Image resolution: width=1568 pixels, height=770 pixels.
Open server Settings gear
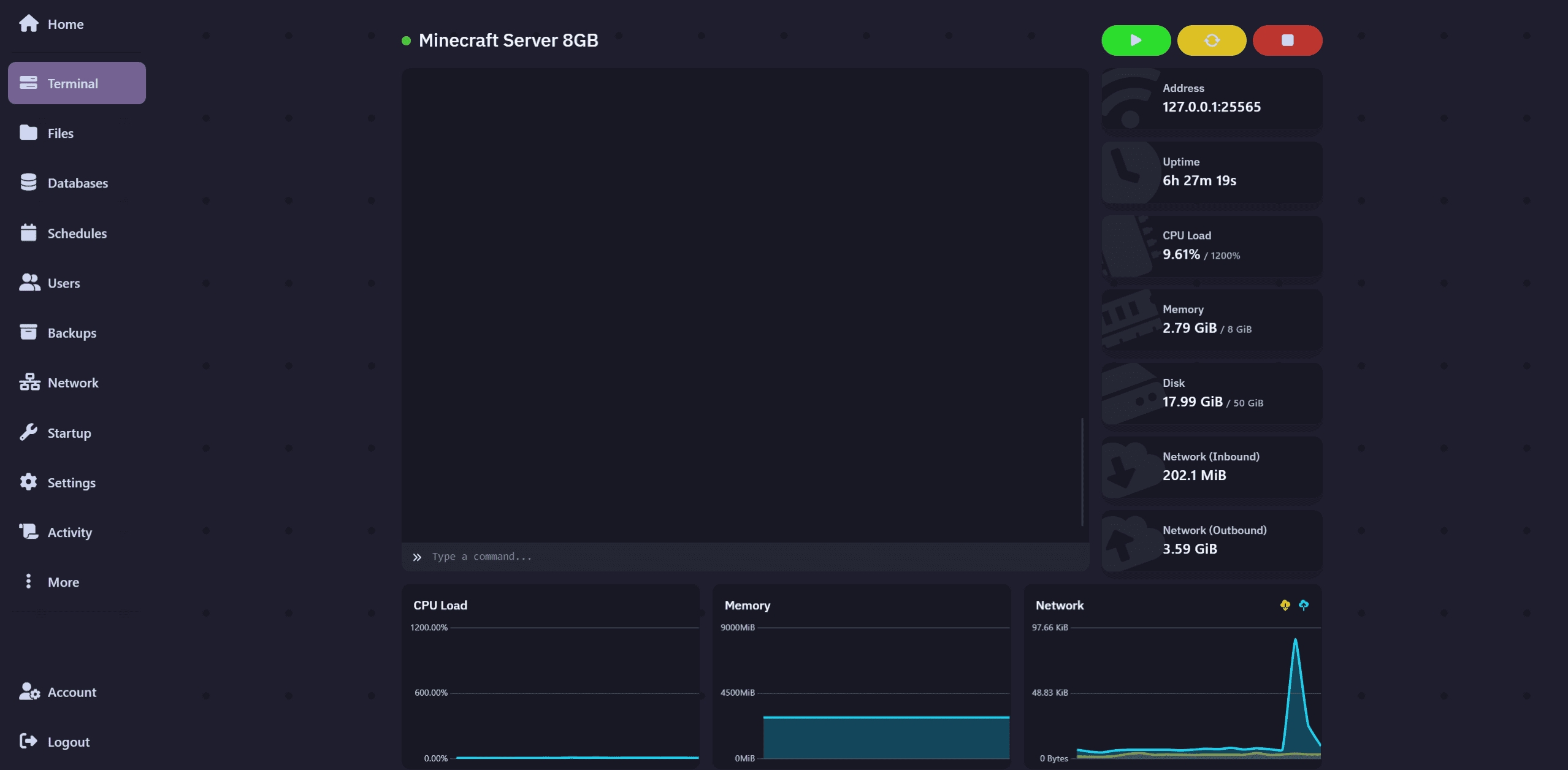(28, 482)
